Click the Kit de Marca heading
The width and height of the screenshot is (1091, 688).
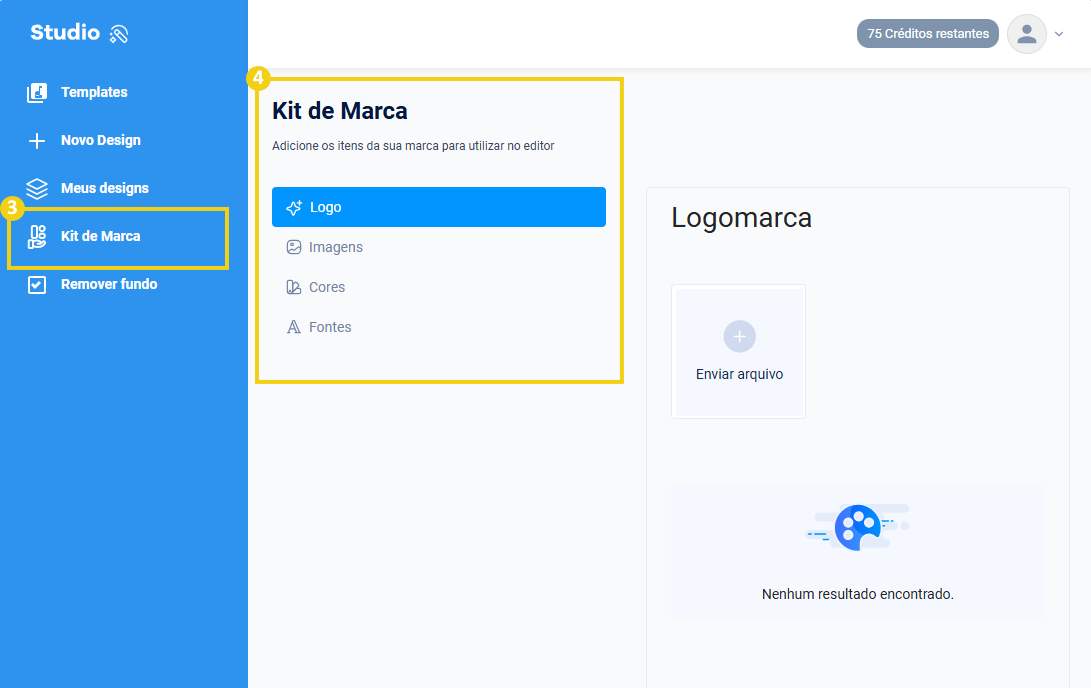(x=340, y=111)
